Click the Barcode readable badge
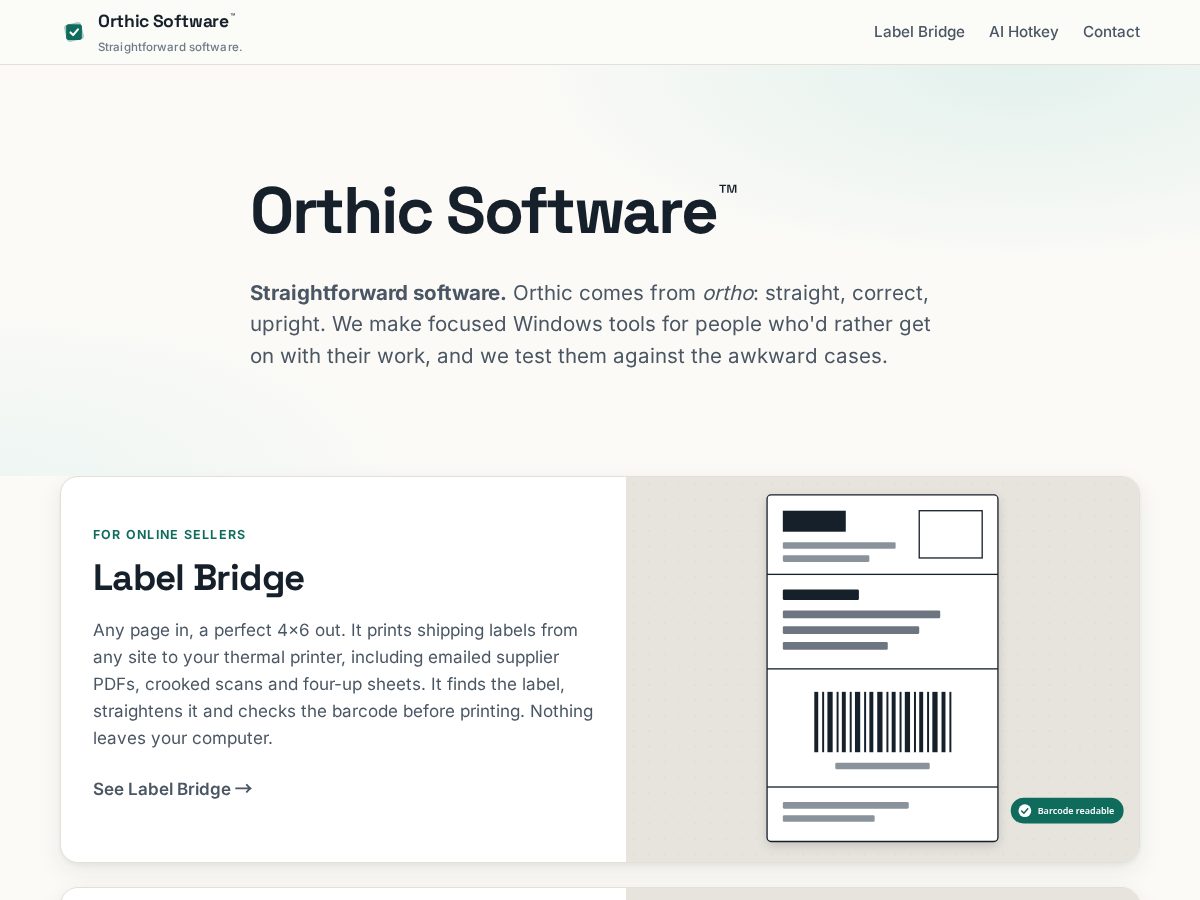This screenshot has width=1200, height=900. pyautogui.click(x=1067, y=811)
